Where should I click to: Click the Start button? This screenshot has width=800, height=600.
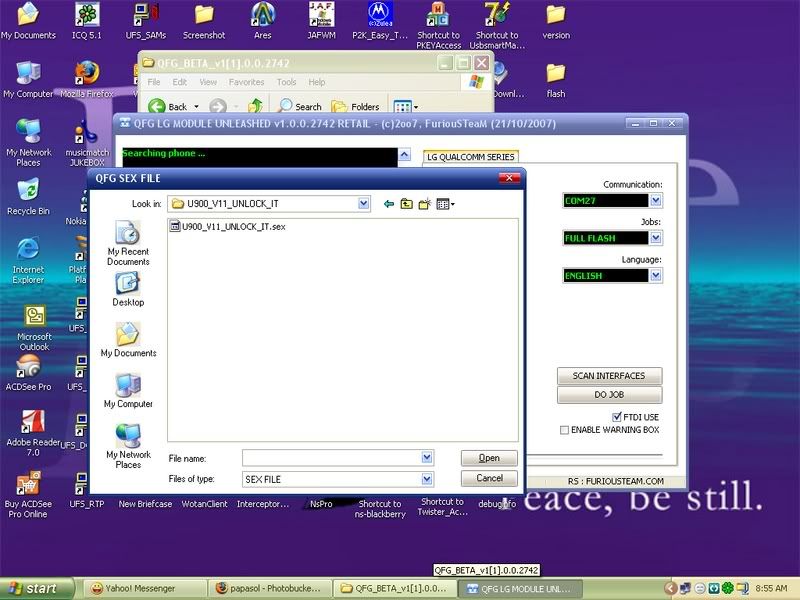tap(36, 588)
